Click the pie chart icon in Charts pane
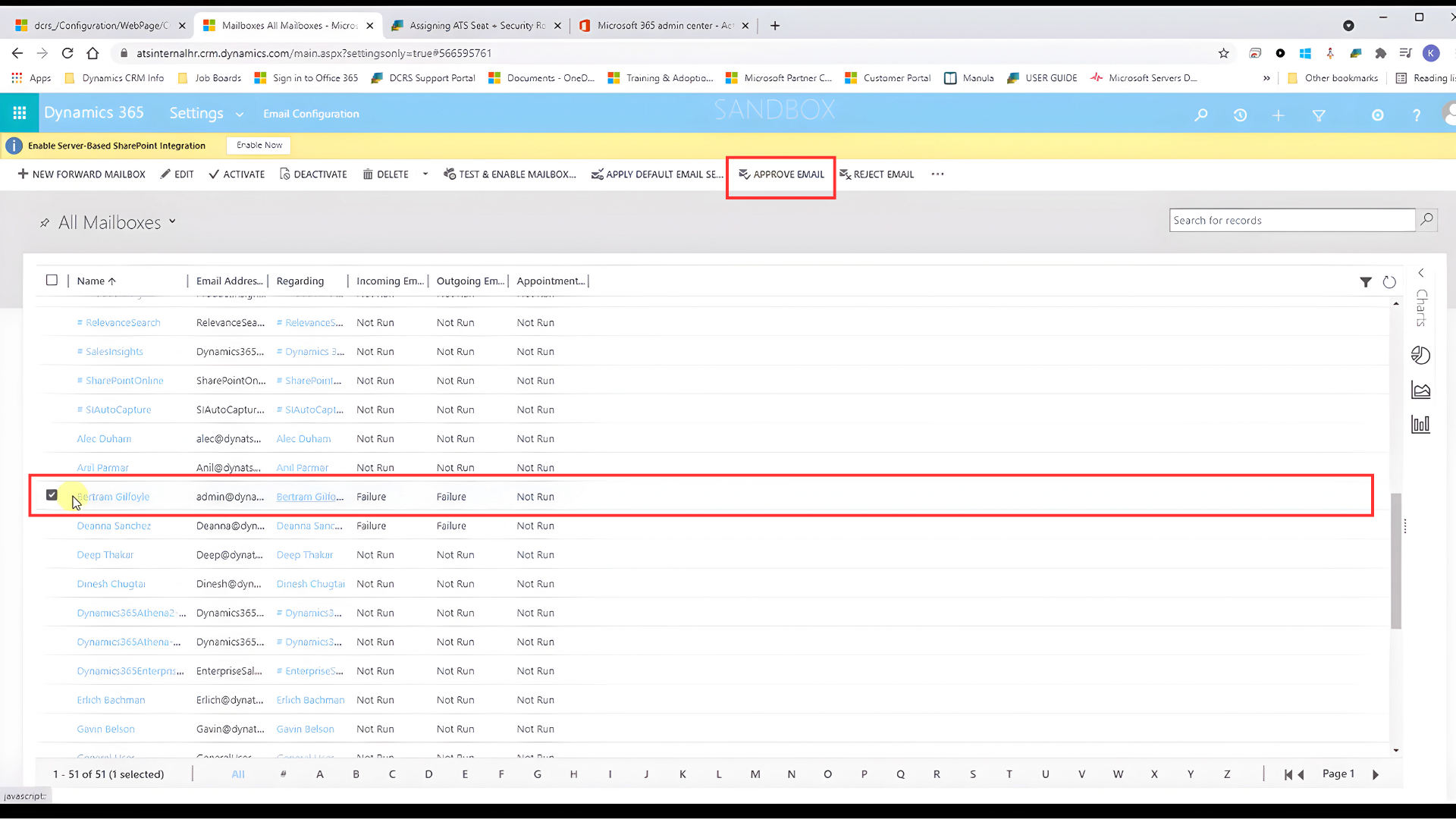The width and height of the screenshot is (1456, 819). tap(1420, 355)
